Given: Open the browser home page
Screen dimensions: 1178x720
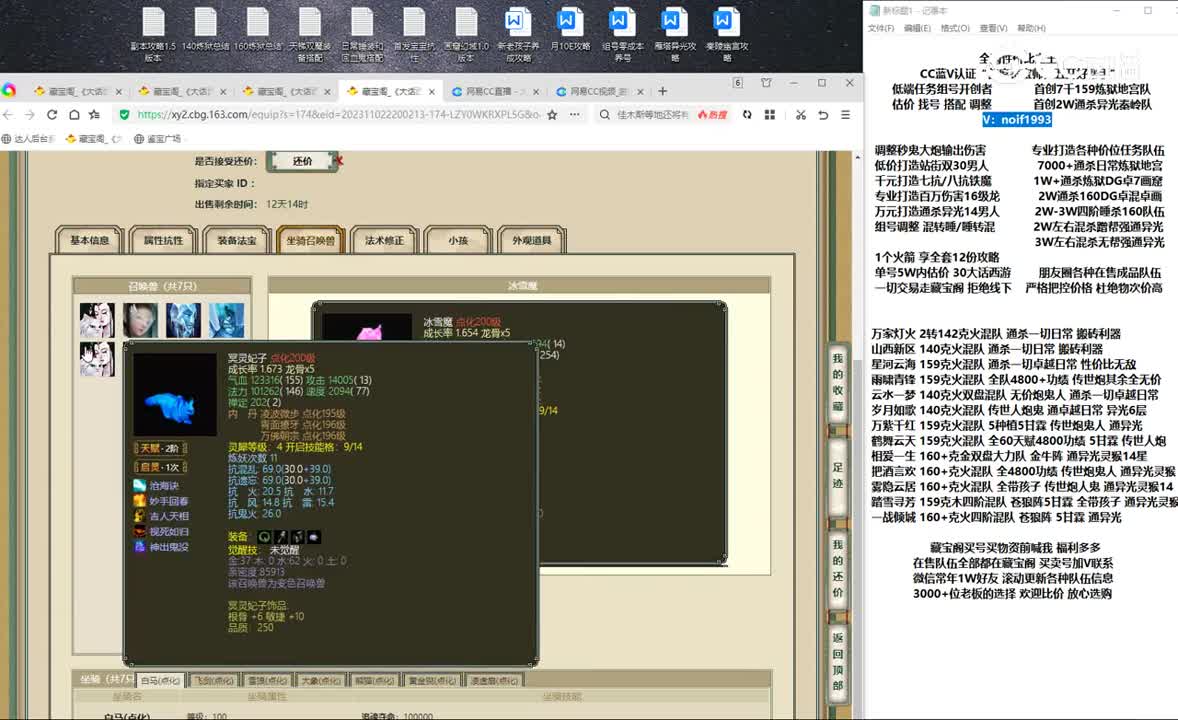Looking at the screenshot, I should 74,115.
